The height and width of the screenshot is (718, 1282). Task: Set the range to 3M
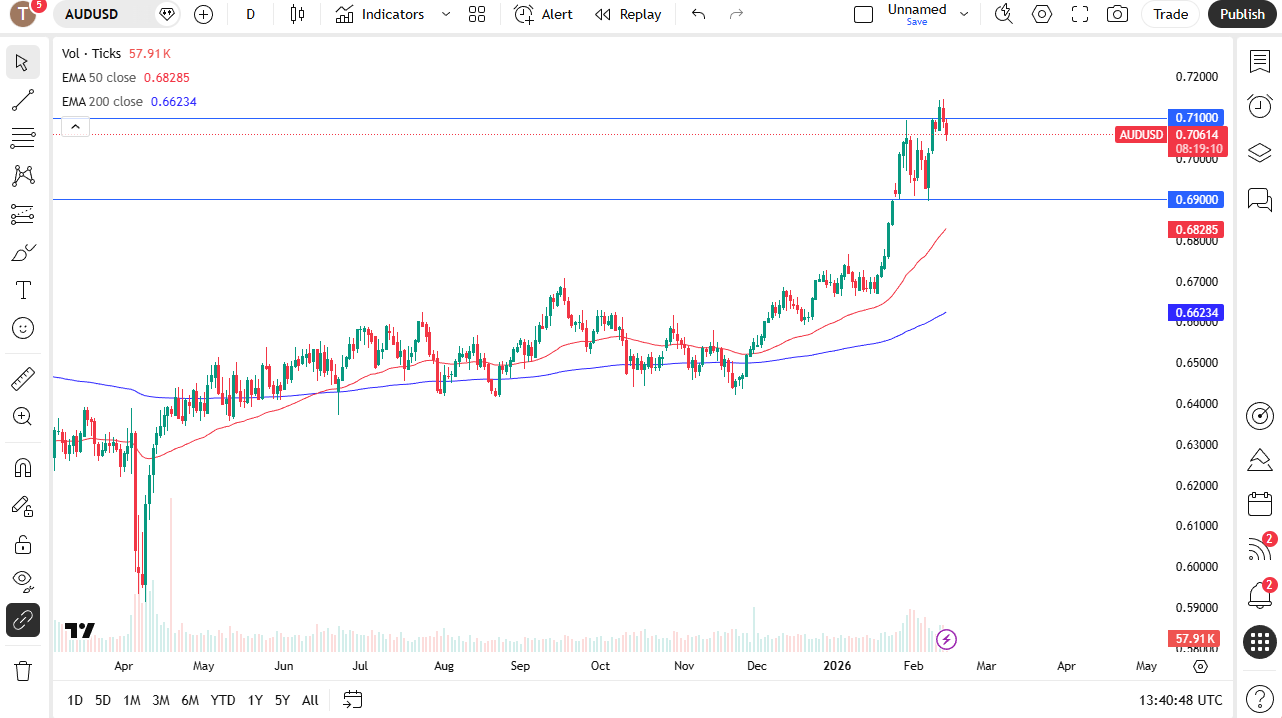(161, 700)
